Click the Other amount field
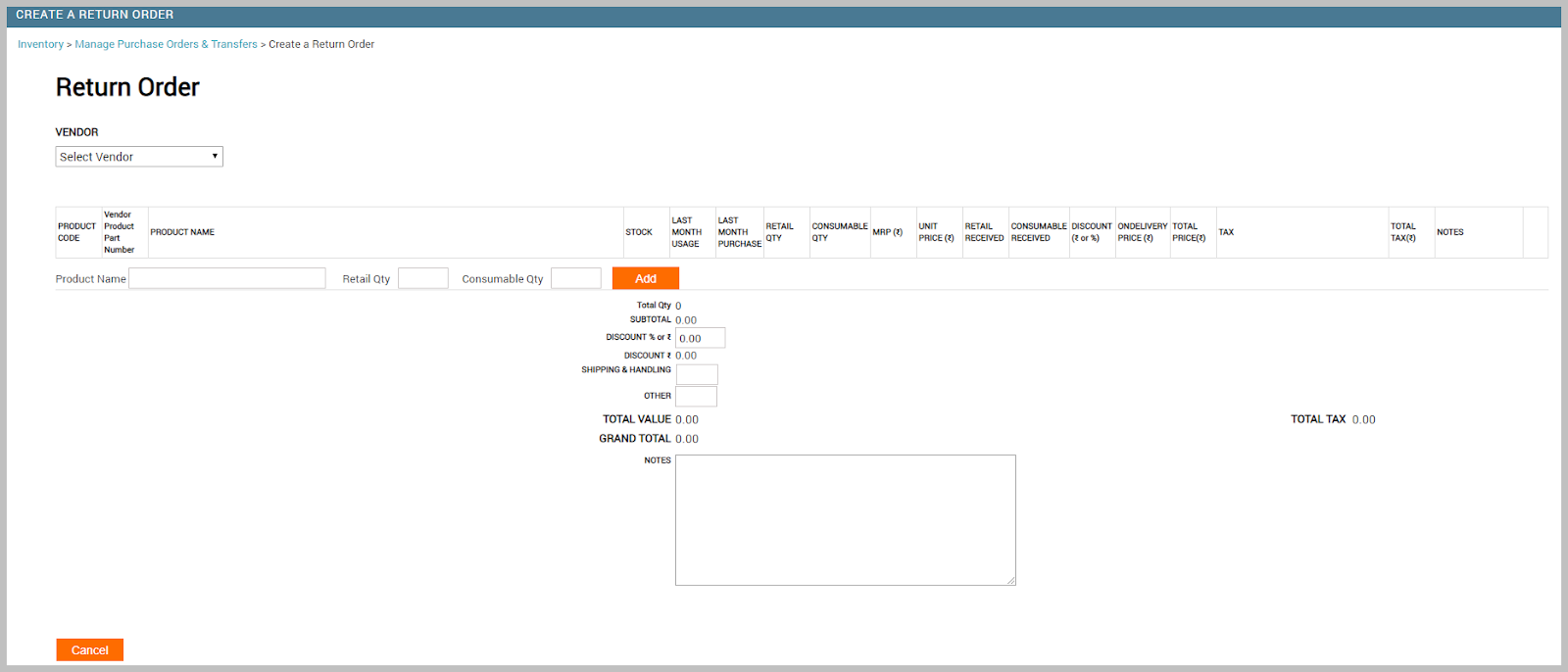Viewport: 1568px width, 672px height. tap(696, 396)
